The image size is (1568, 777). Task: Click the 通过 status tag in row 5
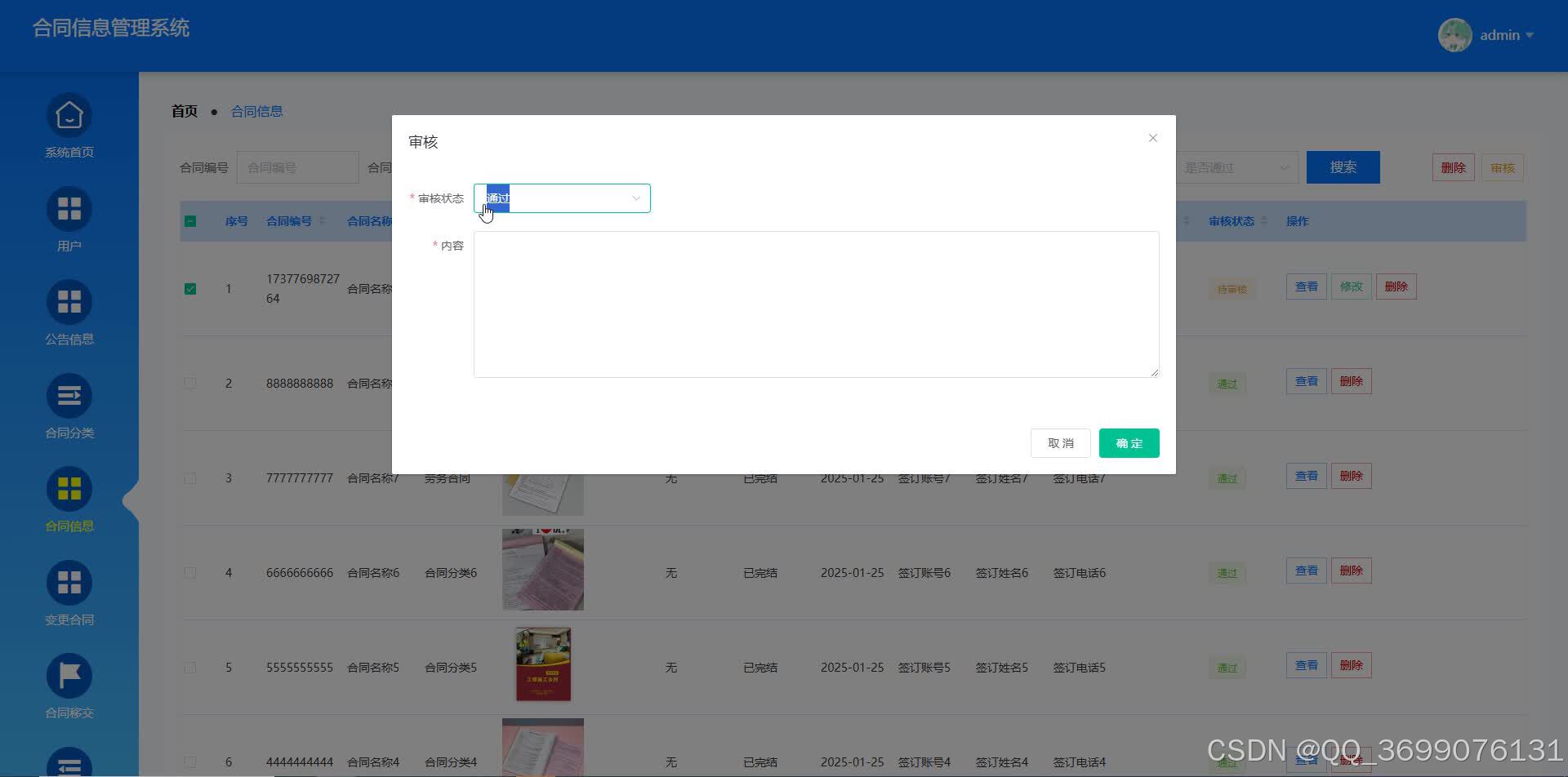pyautogui.click(x=1227, y=668)
